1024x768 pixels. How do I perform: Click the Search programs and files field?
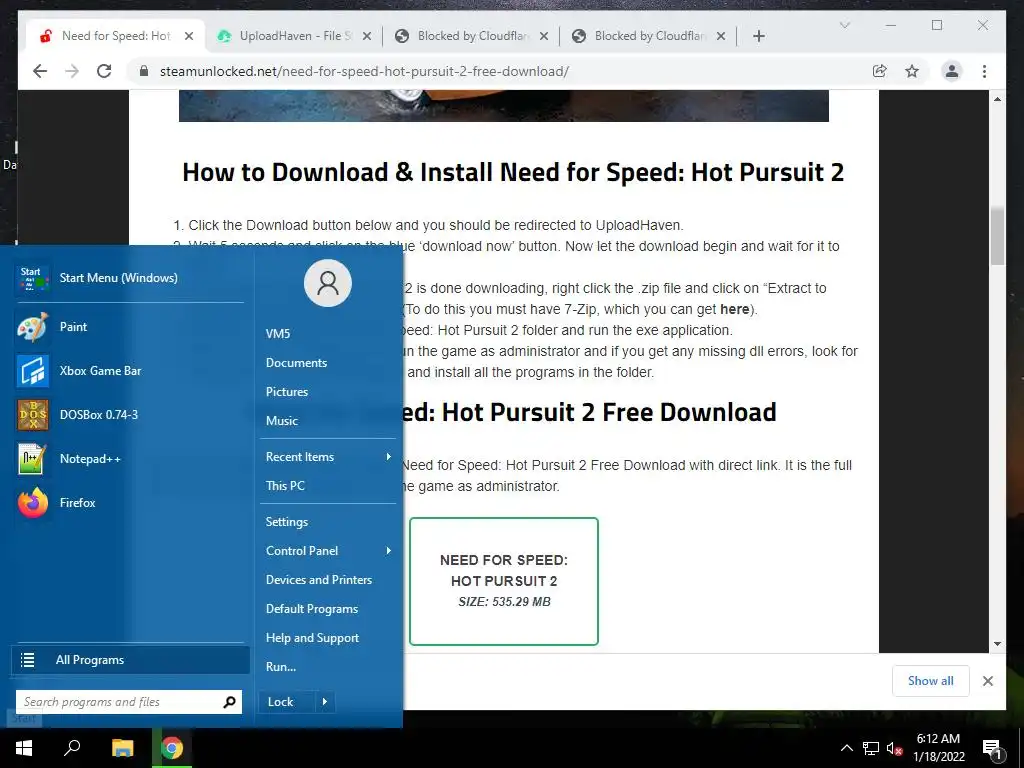[x=121, y=702]
